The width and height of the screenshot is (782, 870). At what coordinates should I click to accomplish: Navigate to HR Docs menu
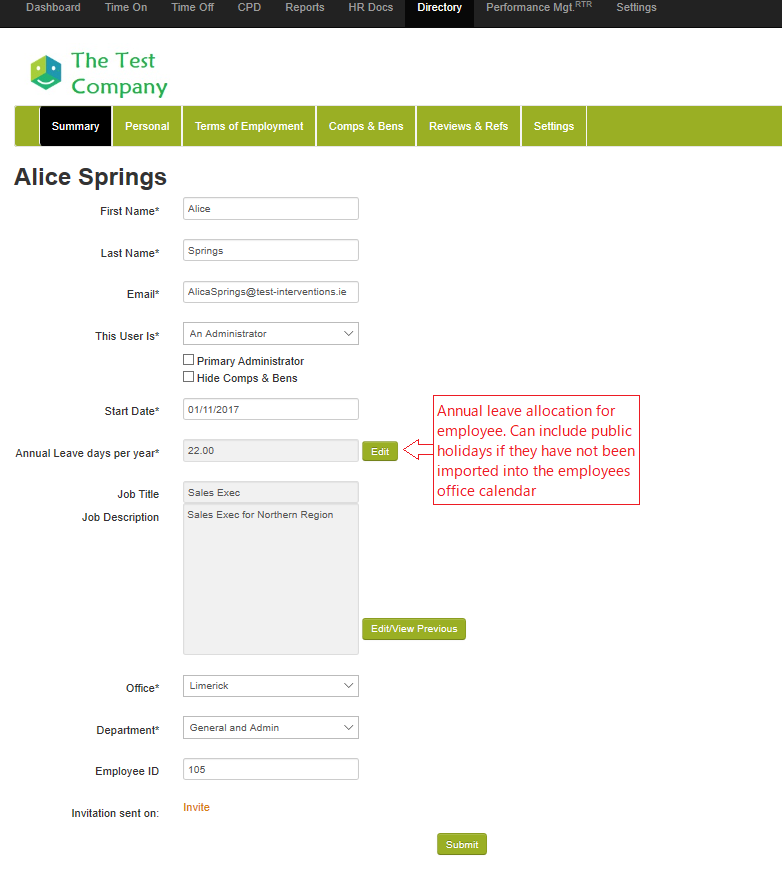(x=370, y=8)
